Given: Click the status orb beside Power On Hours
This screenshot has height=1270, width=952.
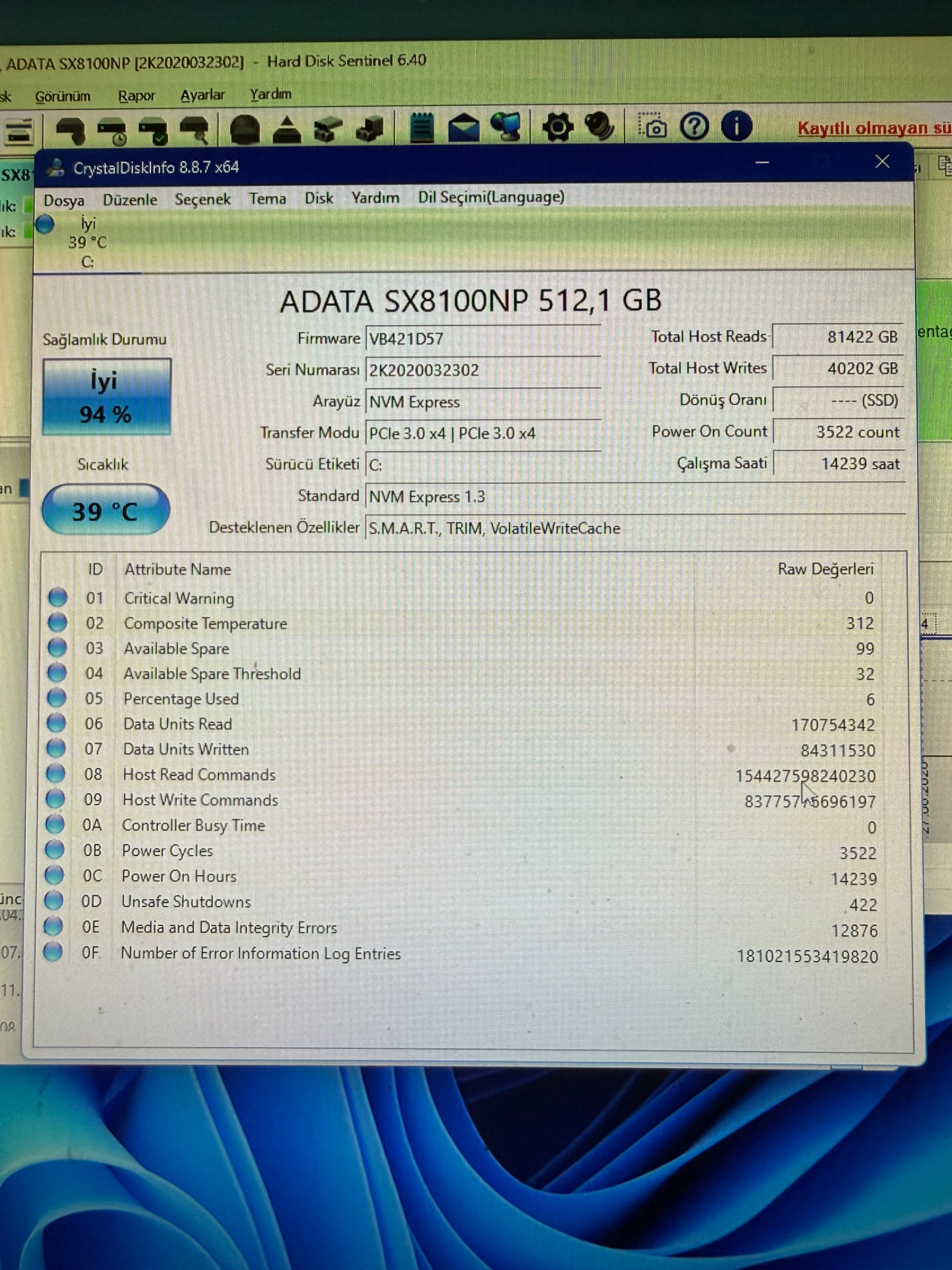Looking at the screenshot, I should click(54, 875).
